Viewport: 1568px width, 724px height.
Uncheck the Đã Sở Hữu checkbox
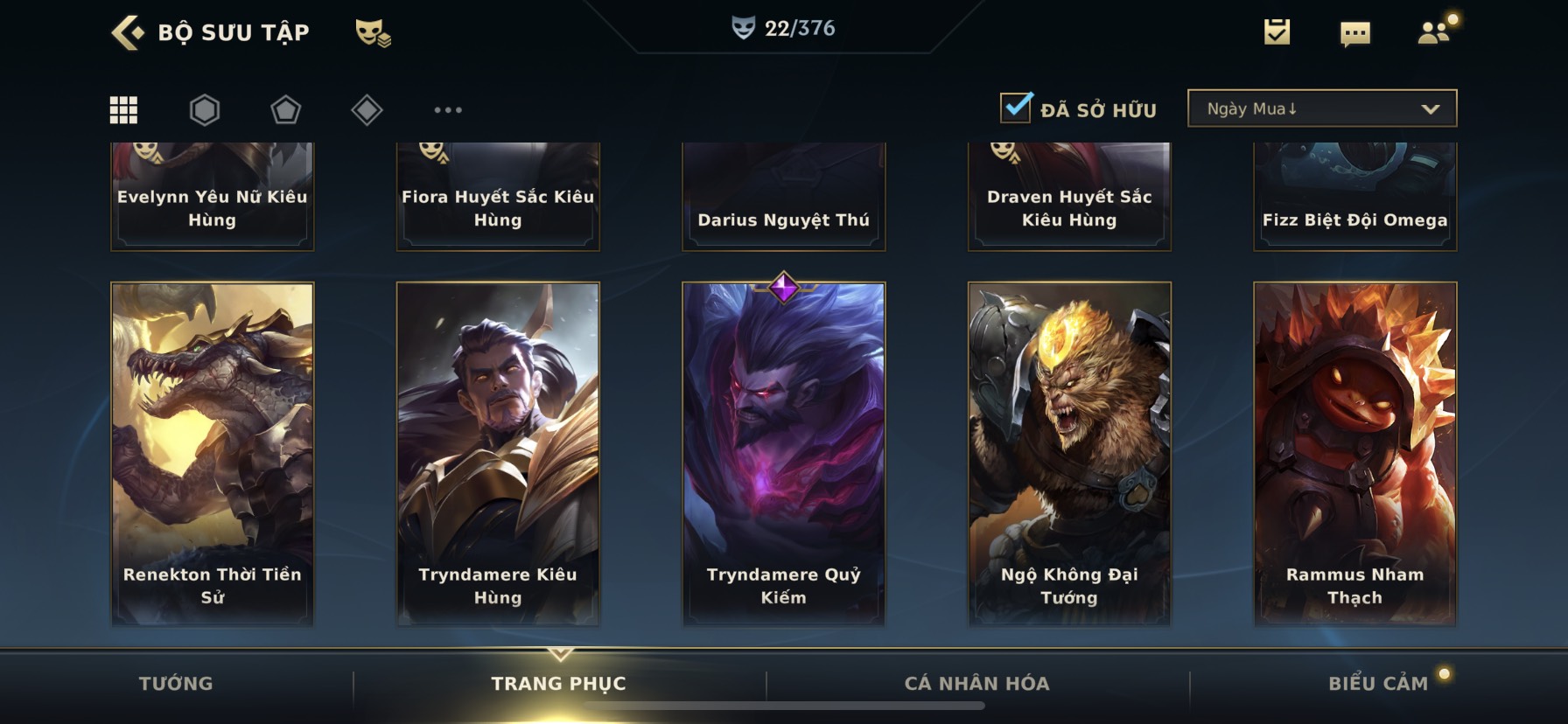point(1016,108)
